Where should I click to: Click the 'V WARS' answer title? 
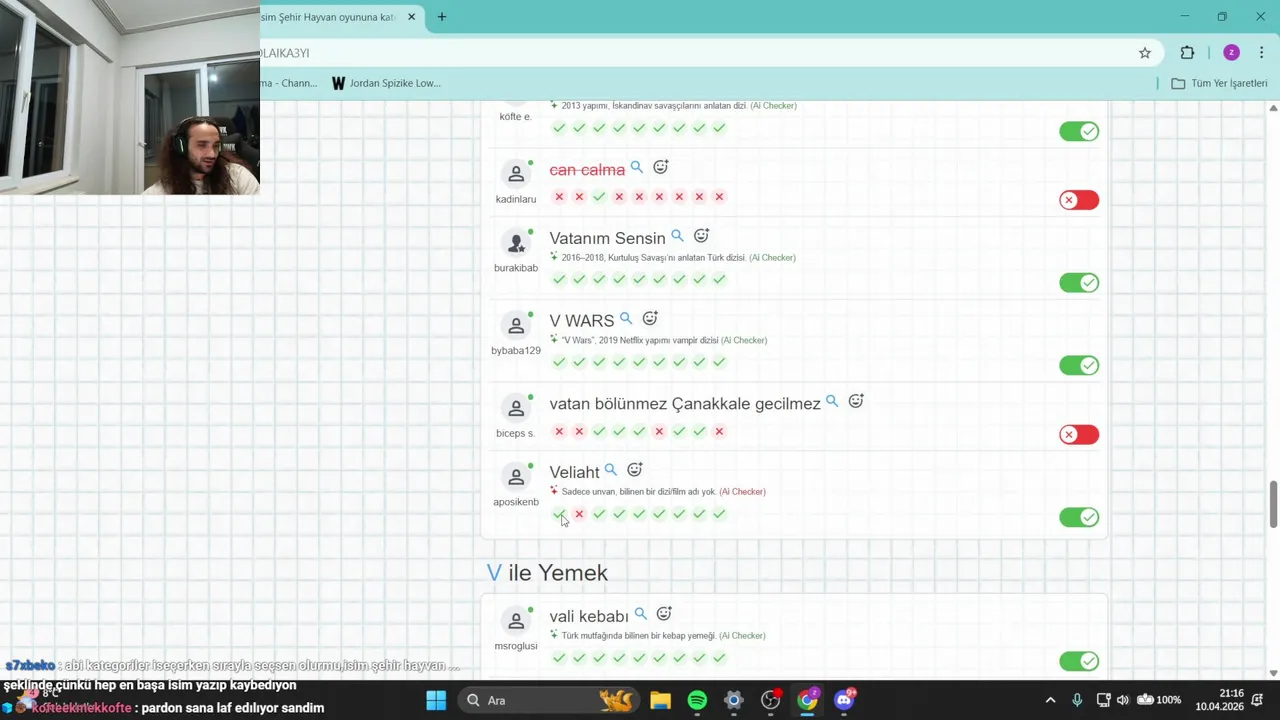581,321
